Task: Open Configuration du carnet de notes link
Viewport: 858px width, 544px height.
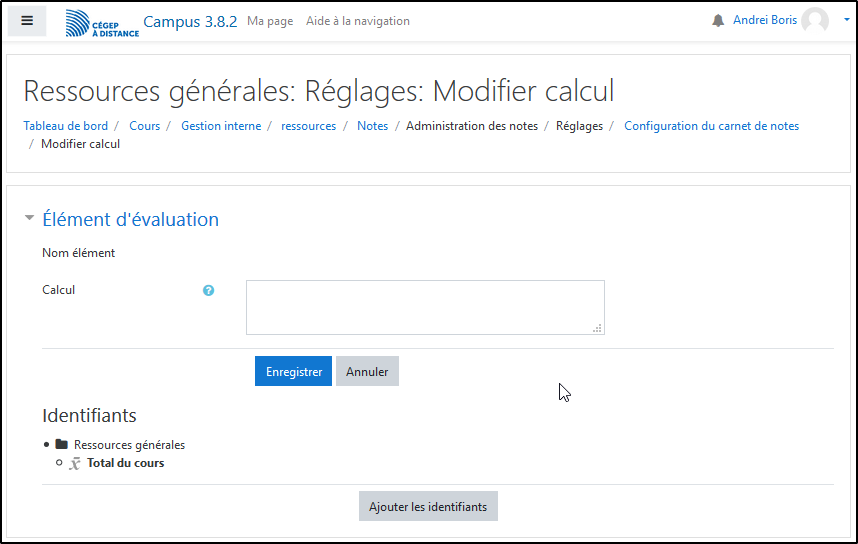Action: click(711, 126)
